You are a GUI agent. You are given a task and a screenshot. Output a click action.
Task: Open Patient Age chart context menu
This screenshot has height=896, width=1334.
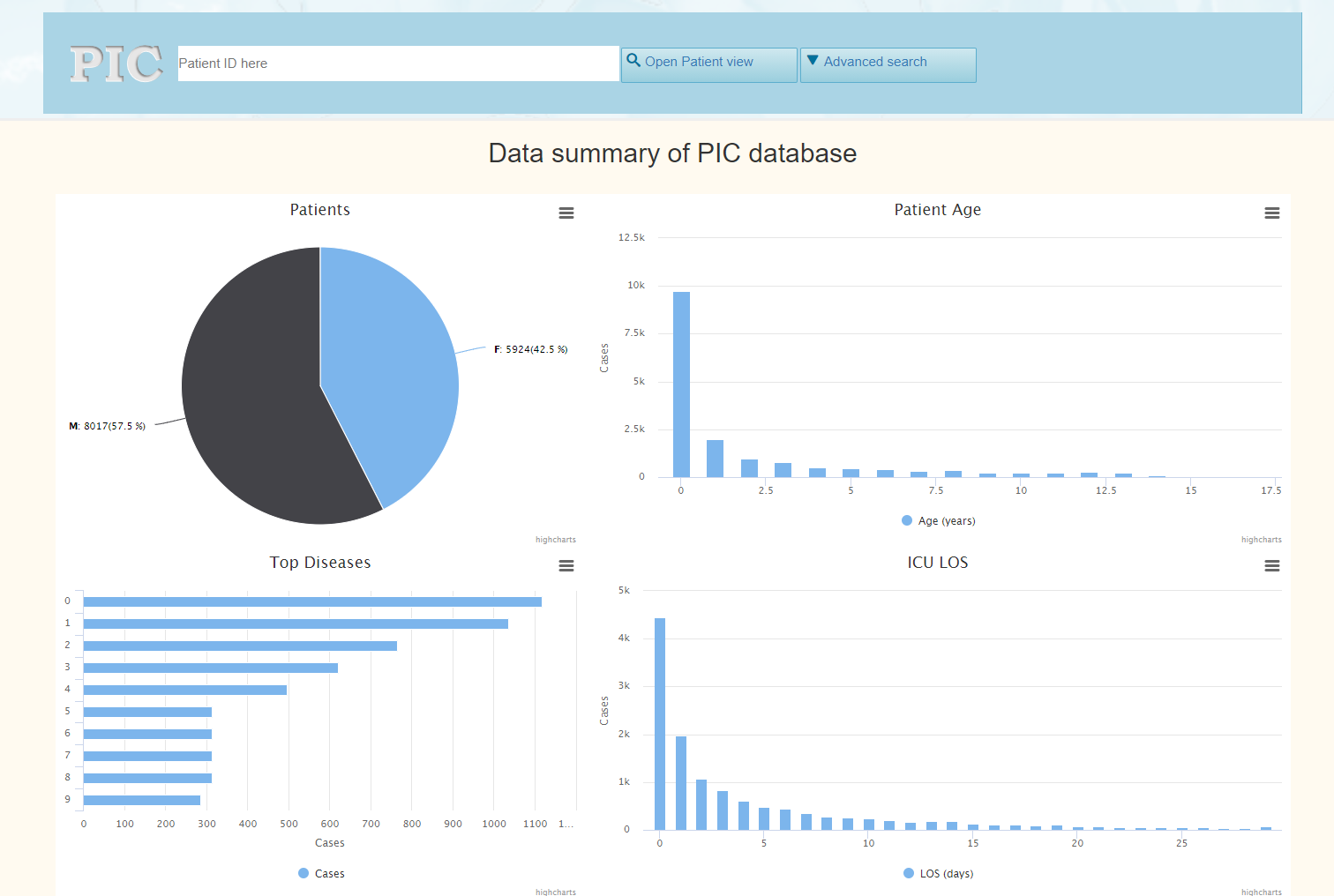[x=1272, y=213]
